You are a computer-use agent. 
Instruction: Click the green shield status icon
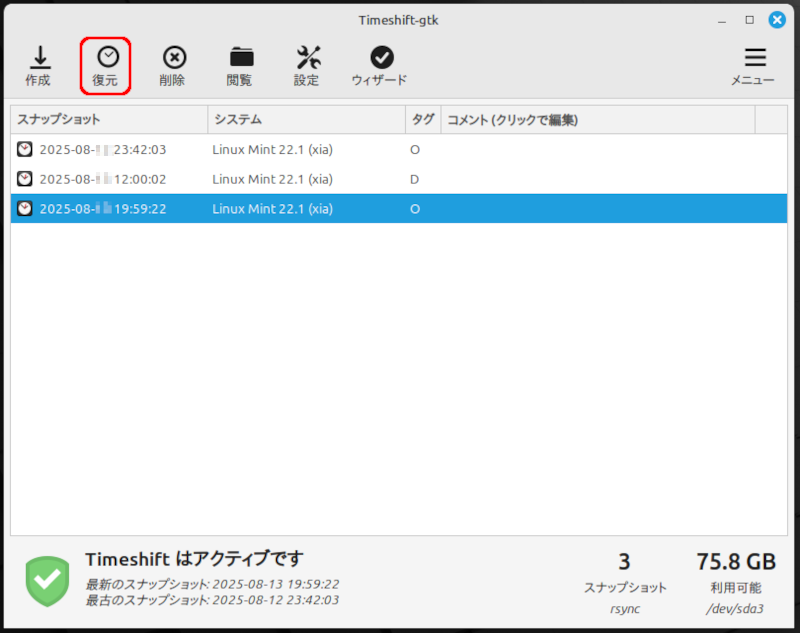[48, 579]
